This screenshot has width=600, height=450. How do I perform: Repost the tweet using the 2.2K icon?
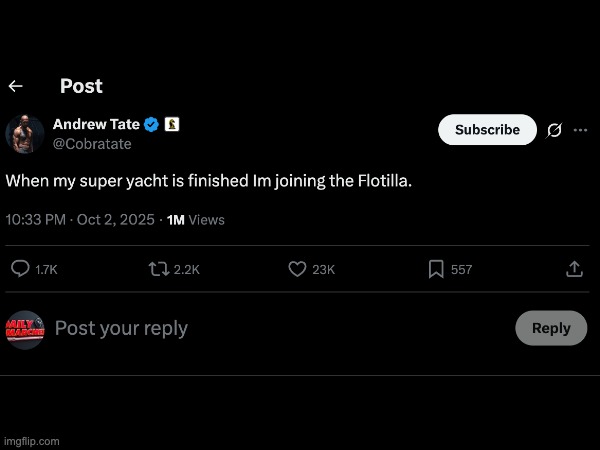pos(159,269)
